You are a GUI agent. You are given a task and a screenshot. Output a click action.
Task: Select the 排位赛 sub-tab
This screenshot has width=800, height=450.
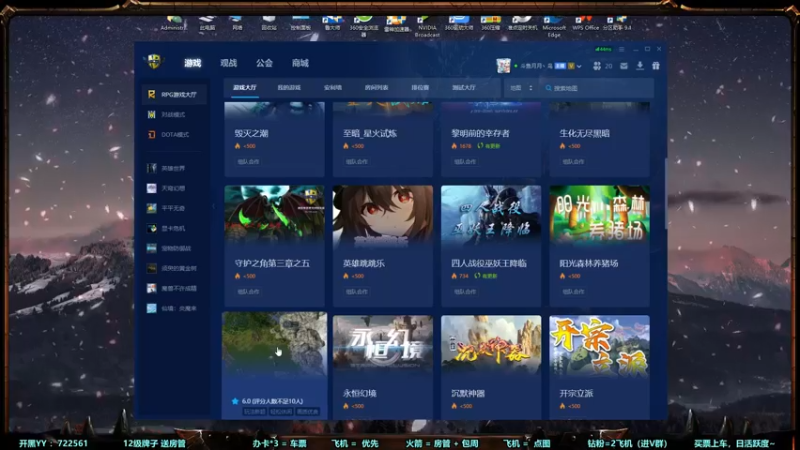click(x=420, y=88)
